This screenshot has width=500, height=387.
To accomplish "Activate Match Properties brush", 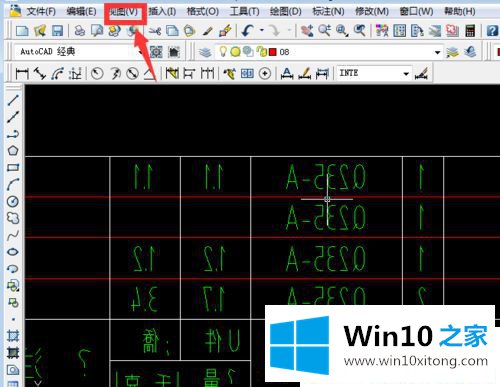I will [x=207, y=31].
